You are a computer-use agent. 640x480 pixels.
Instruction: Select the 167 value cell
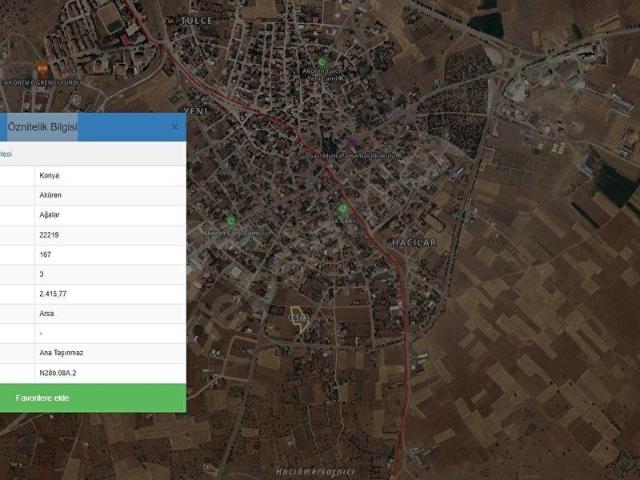(110, 255)
